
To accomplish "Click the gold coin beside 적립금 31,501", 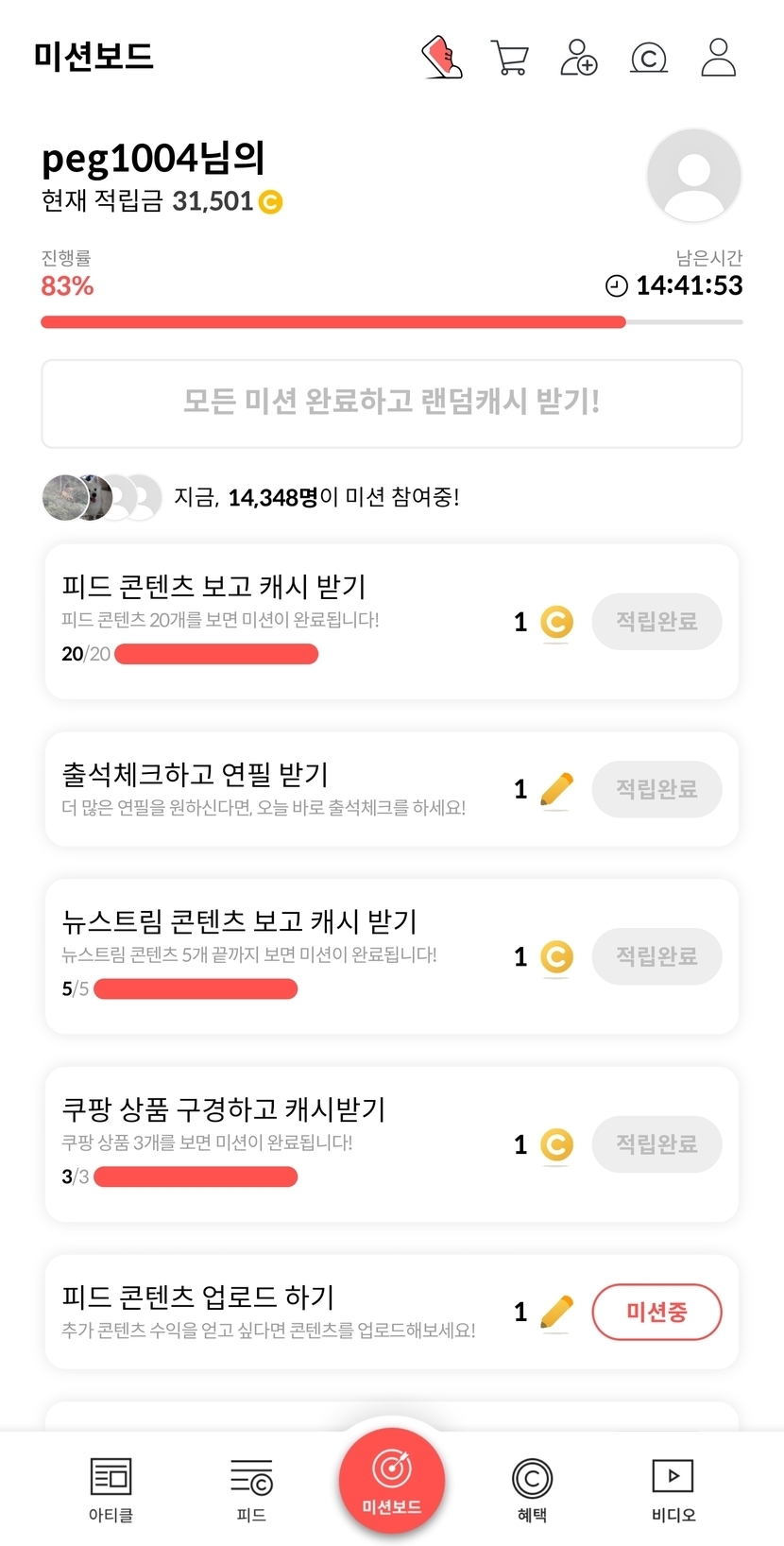I will (271, 202).
